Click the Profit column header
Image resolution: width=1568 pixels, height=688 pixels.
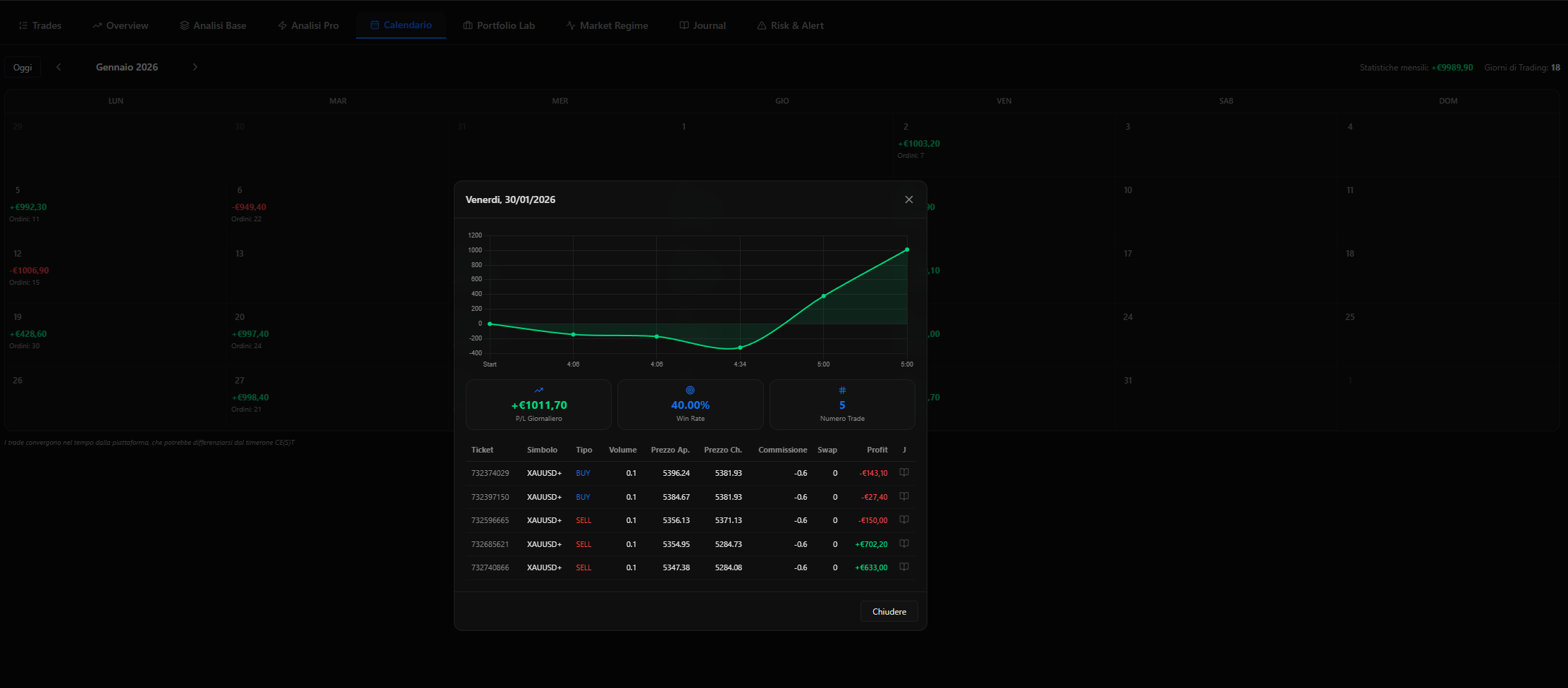877,450
